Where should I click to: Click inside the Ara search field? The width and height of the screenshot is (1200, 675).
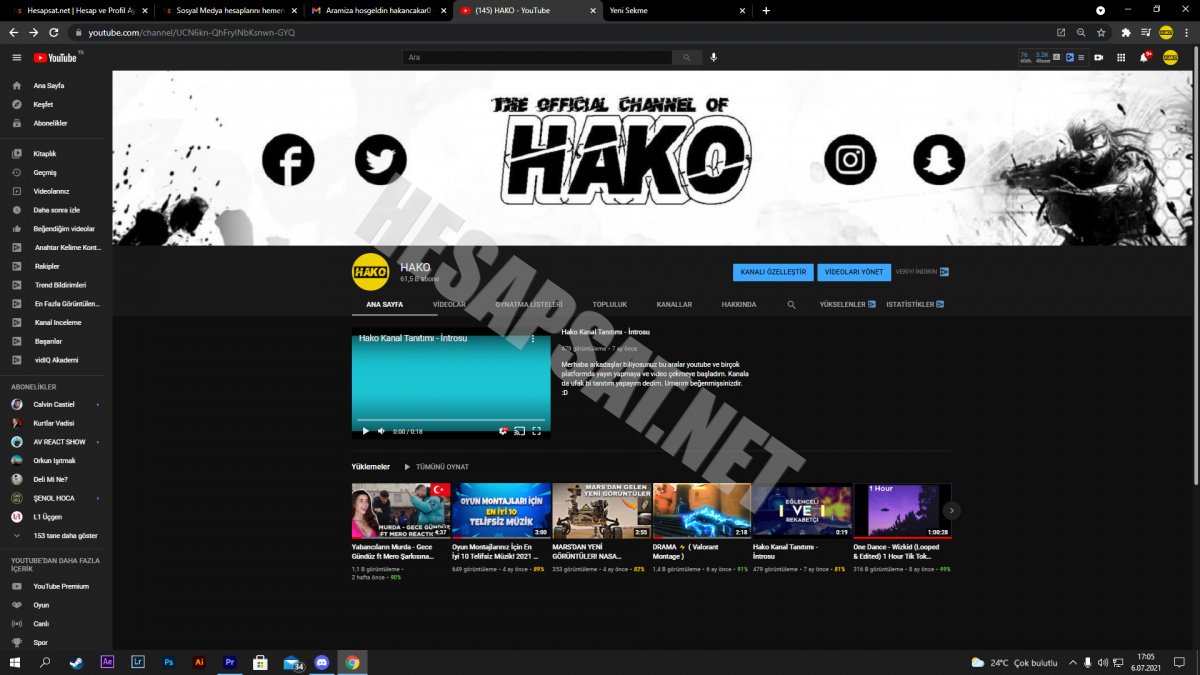[537, 58]
